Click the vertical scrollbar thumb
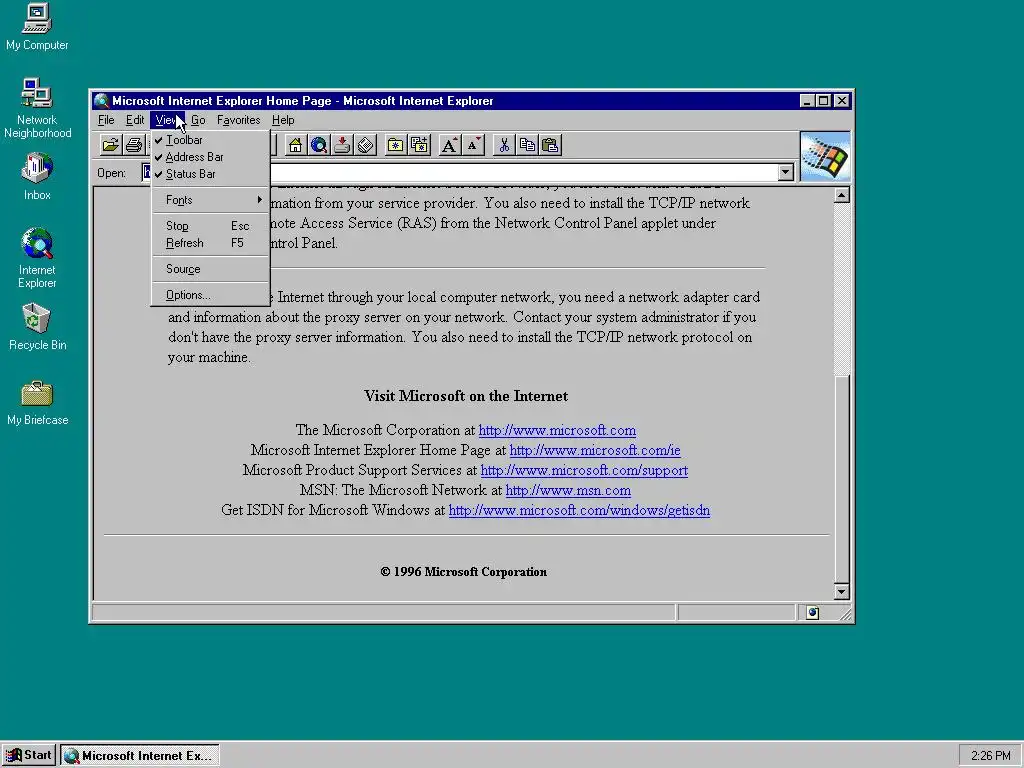 point(842,478)
